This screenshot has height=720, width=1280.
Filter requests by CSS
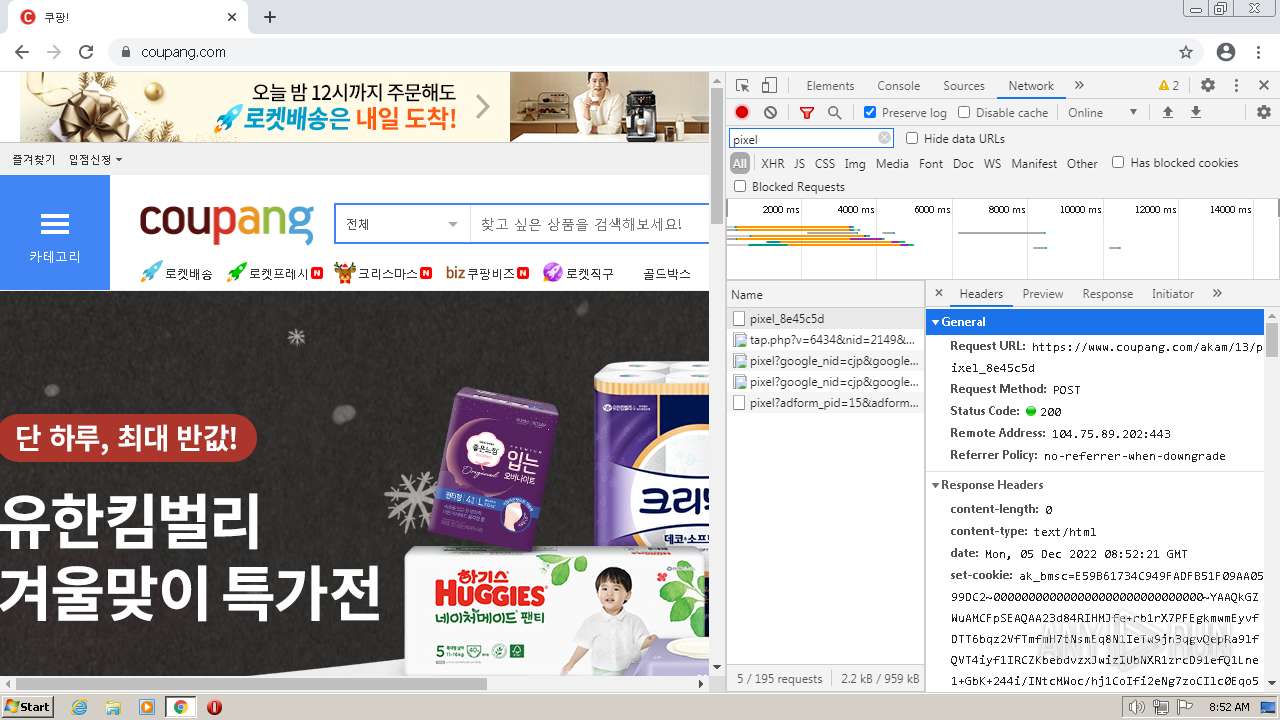click(825, 164)
